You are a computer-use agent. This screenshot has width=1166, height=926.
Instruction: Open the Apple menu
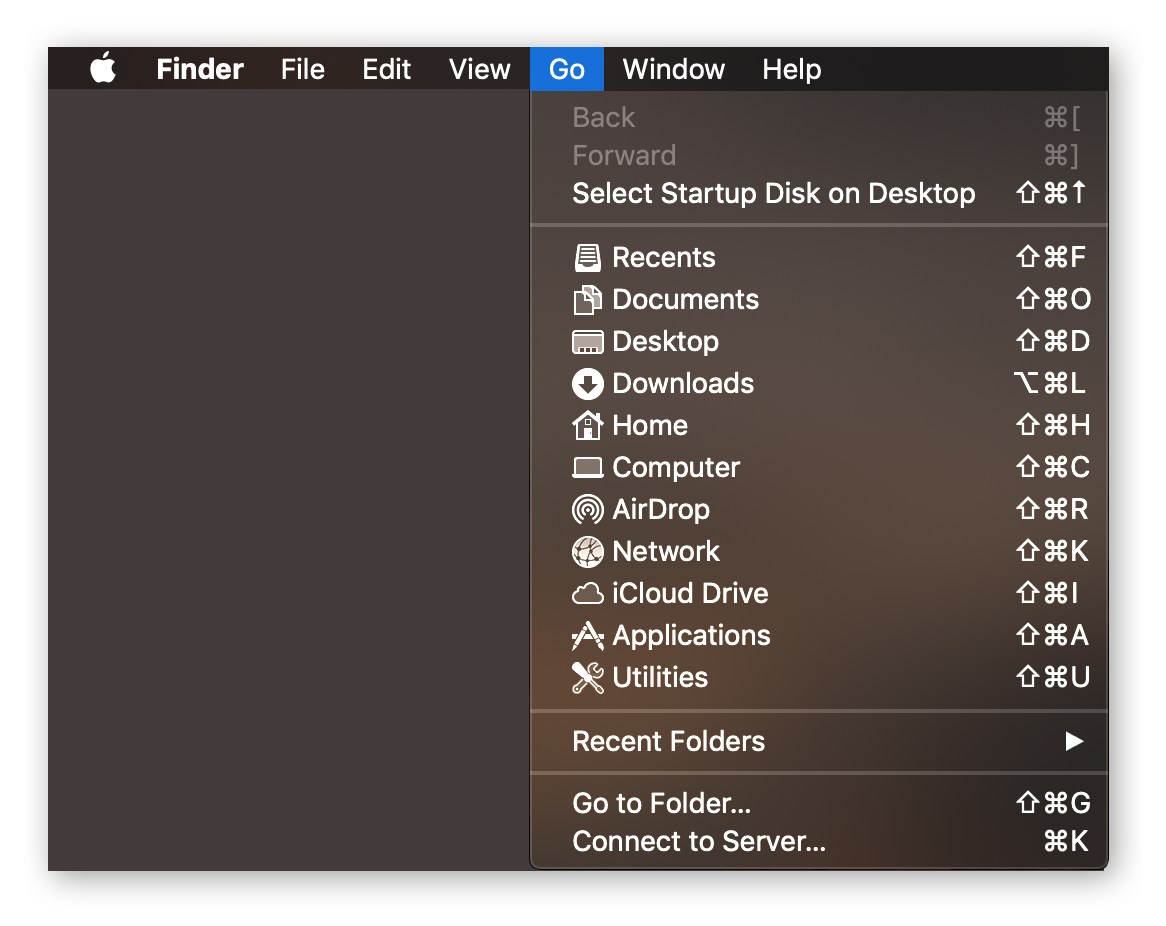(x=103, y=68)
